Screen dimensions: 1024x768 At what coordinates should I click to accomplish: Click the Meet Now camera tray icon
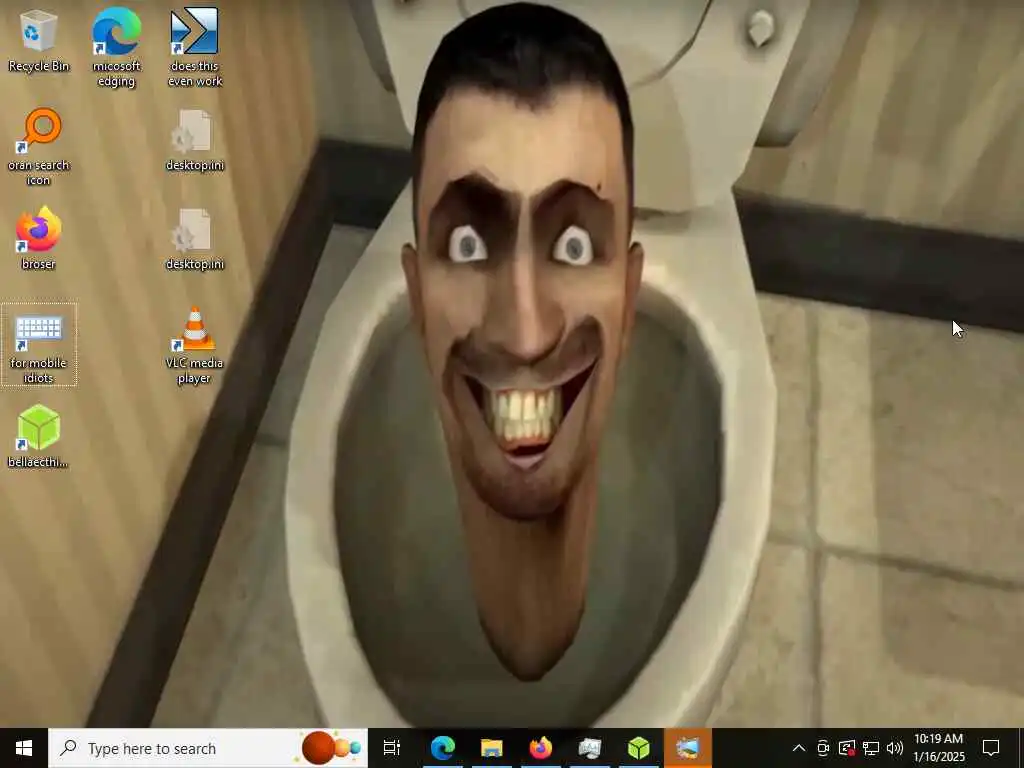click(x=823, y=748)
